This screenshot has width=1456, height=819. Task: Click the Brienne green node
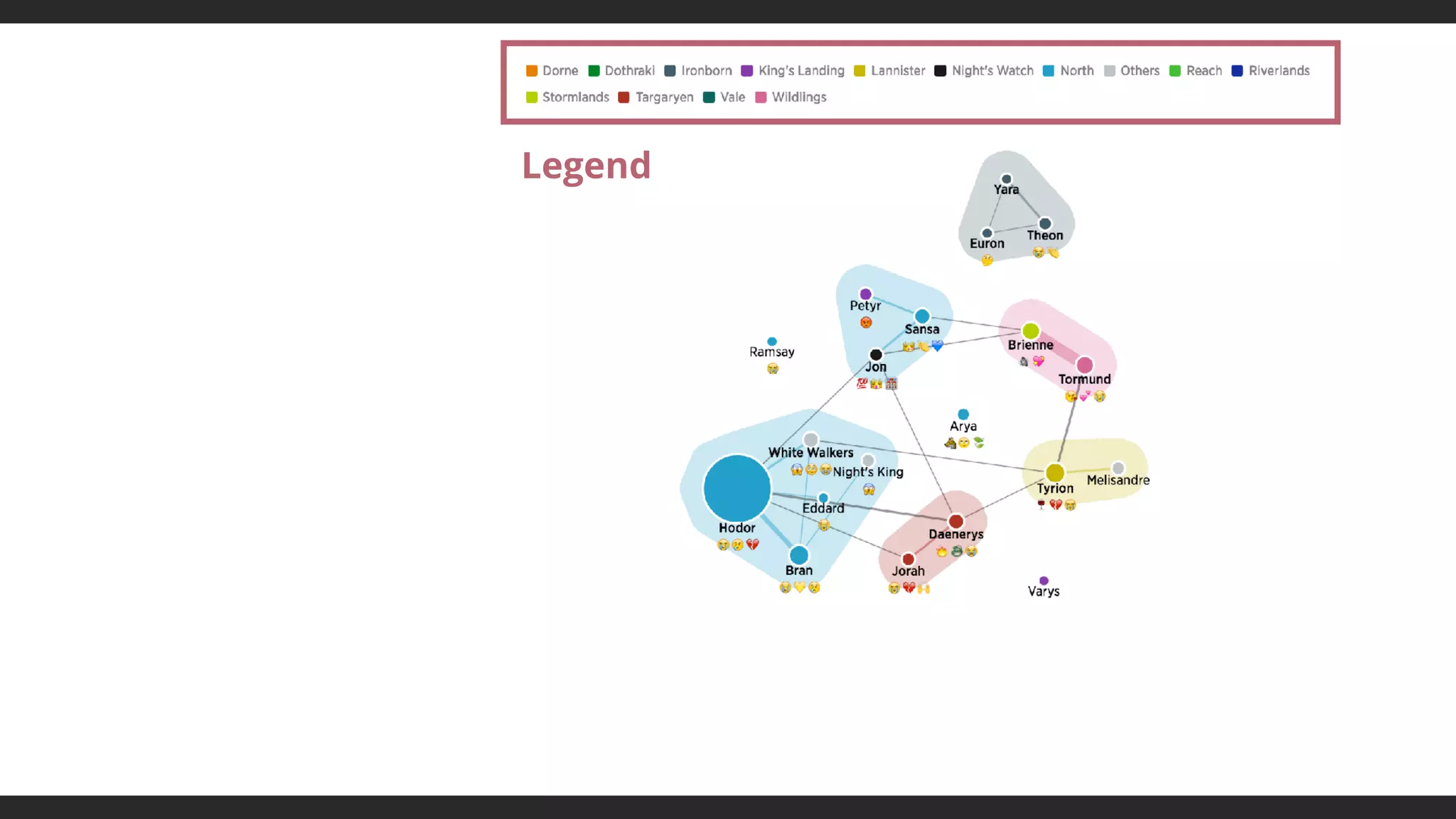point(1031,331)
